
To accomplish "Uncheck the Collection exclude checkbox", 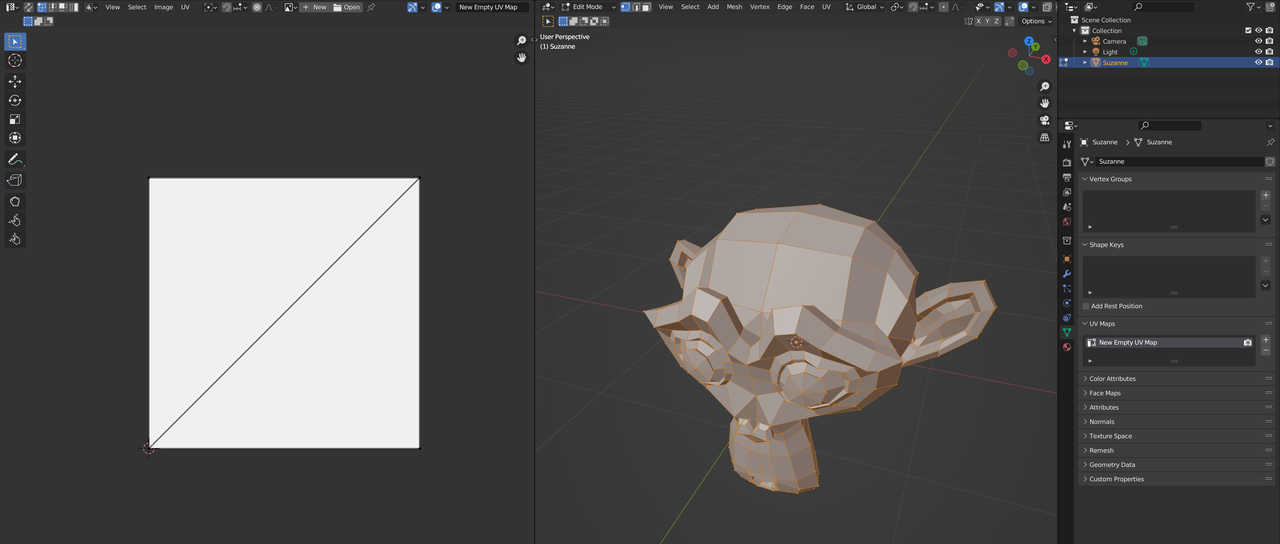I will pyautogui.click(x=1248, y=30).
